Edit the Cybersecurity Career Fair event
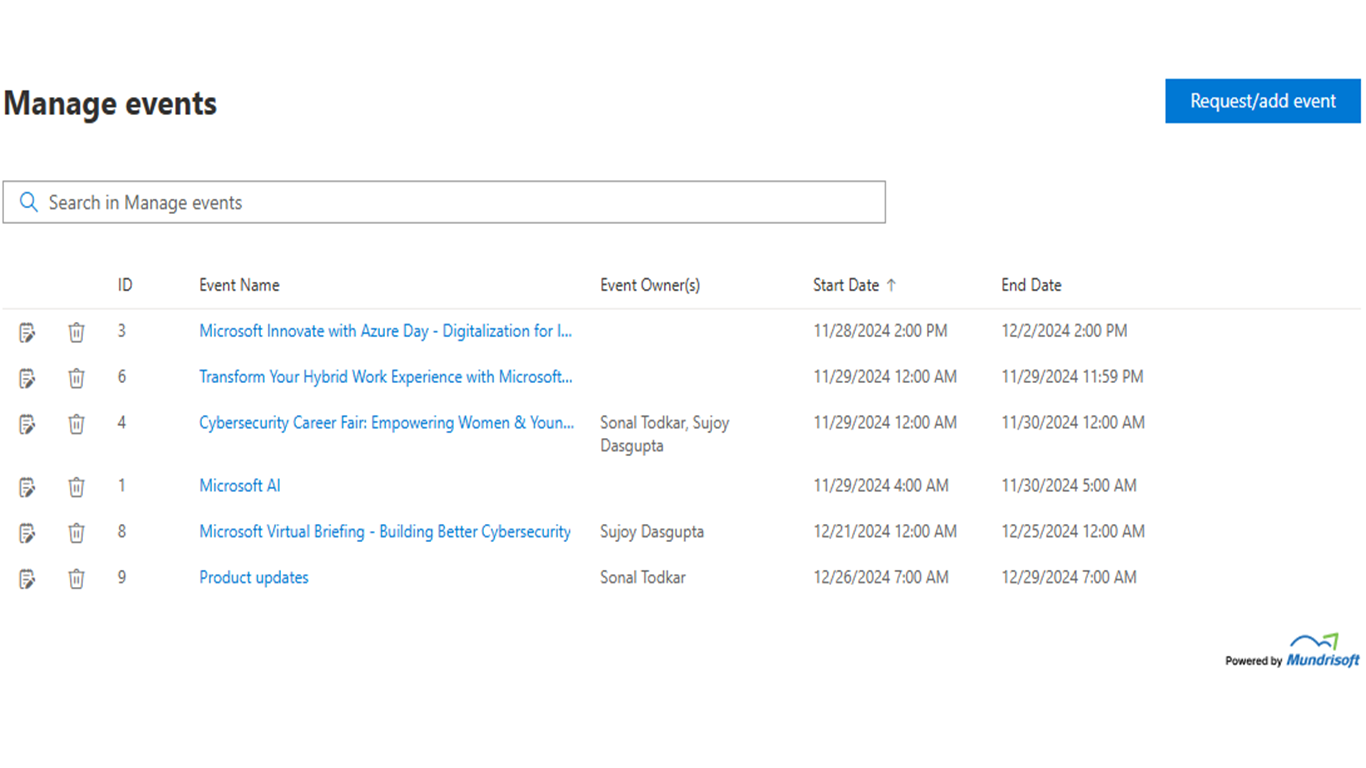The width and height of the screenshot is (1366, 768). (27, 424)
